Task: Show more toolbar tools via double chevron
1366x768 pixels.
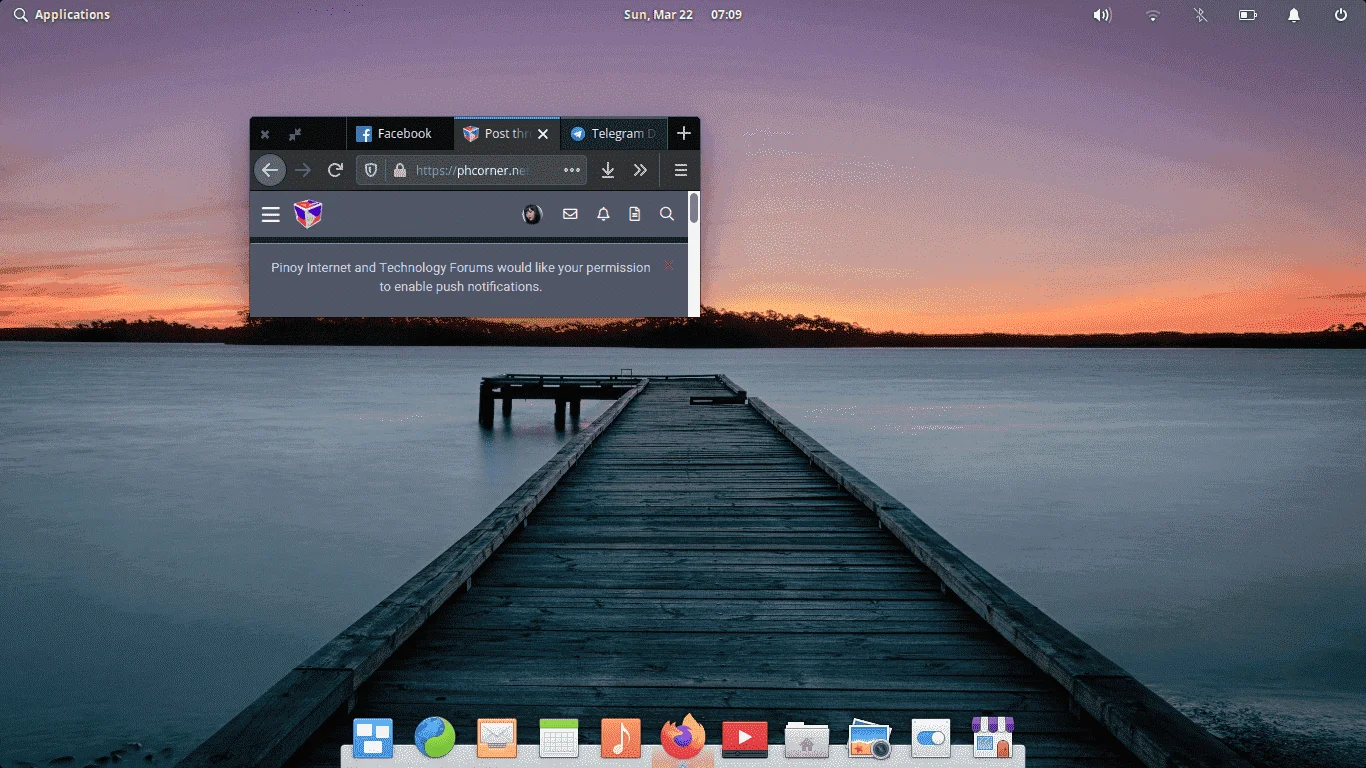Action: (x=640, y=170)
